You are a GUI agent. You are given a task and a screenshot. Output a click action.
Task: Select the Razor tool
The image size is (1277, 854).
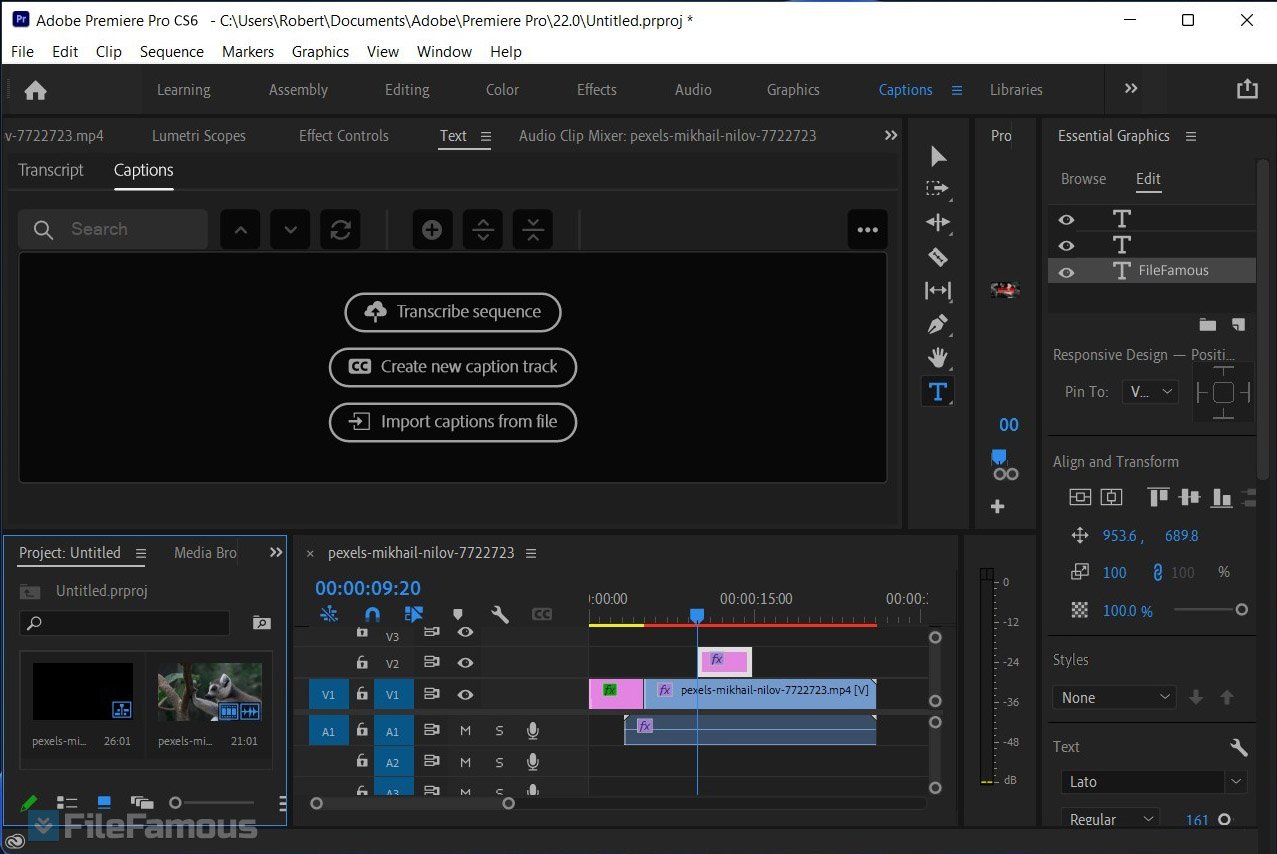point(937,257)
